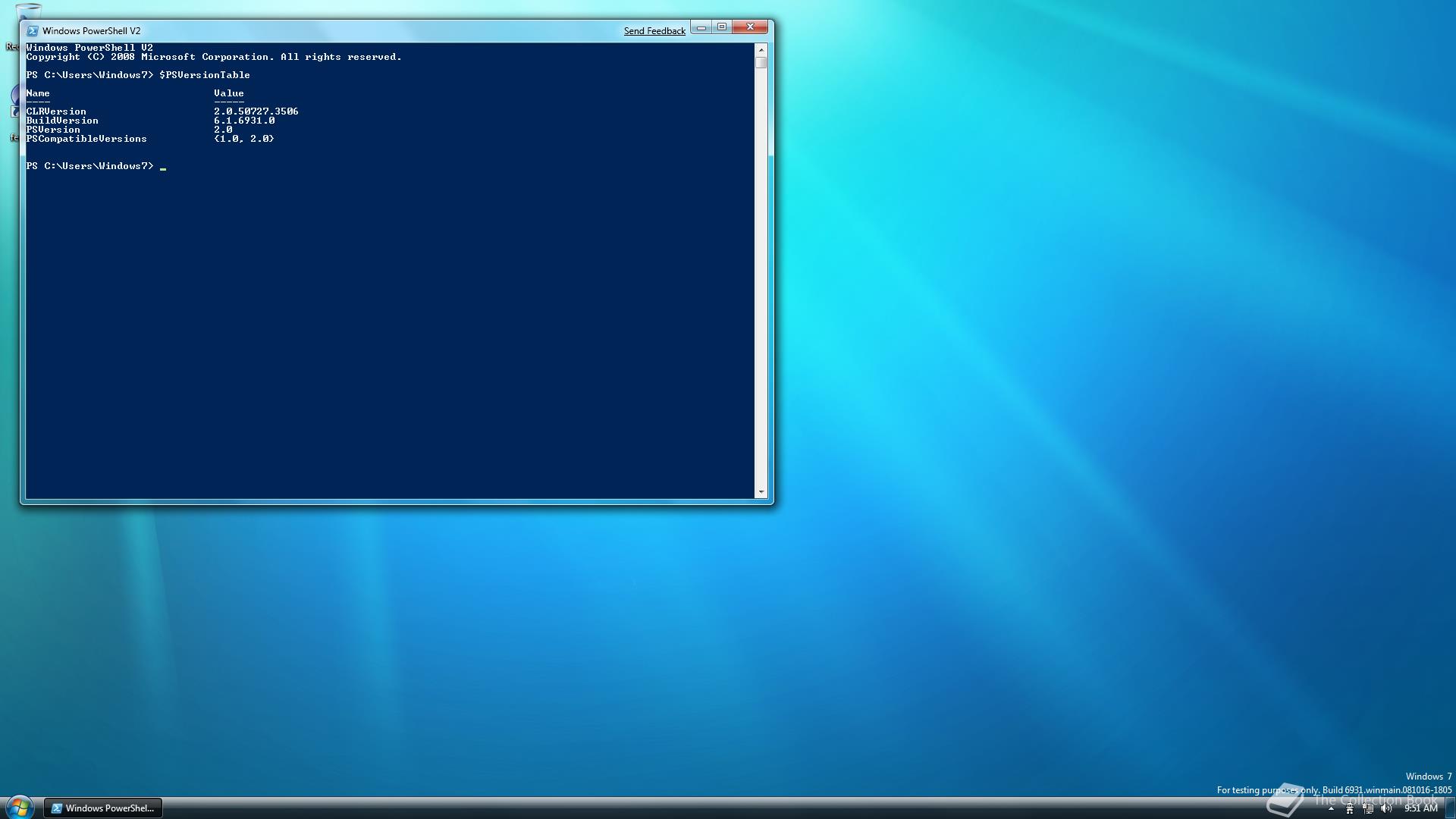The height and width of the screenshot is (819, 1456).
Task: Click the Microsoft copyright line
Action: (214, 57)
